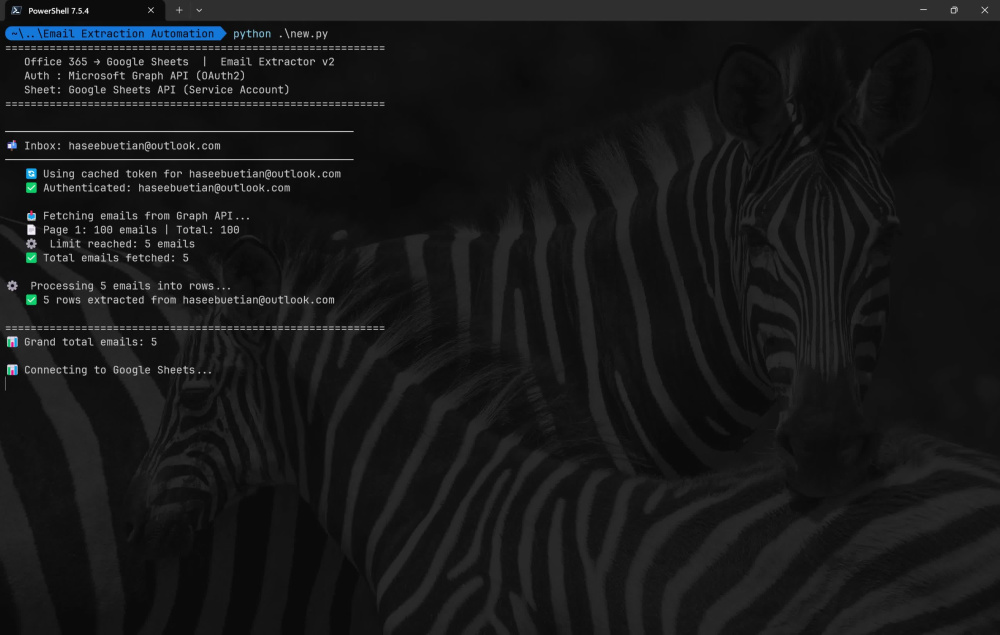Image resolution: width=1000 pixels, height=635 pixels.
Task: Click the PowerShell tab icon
Action: 17,10
